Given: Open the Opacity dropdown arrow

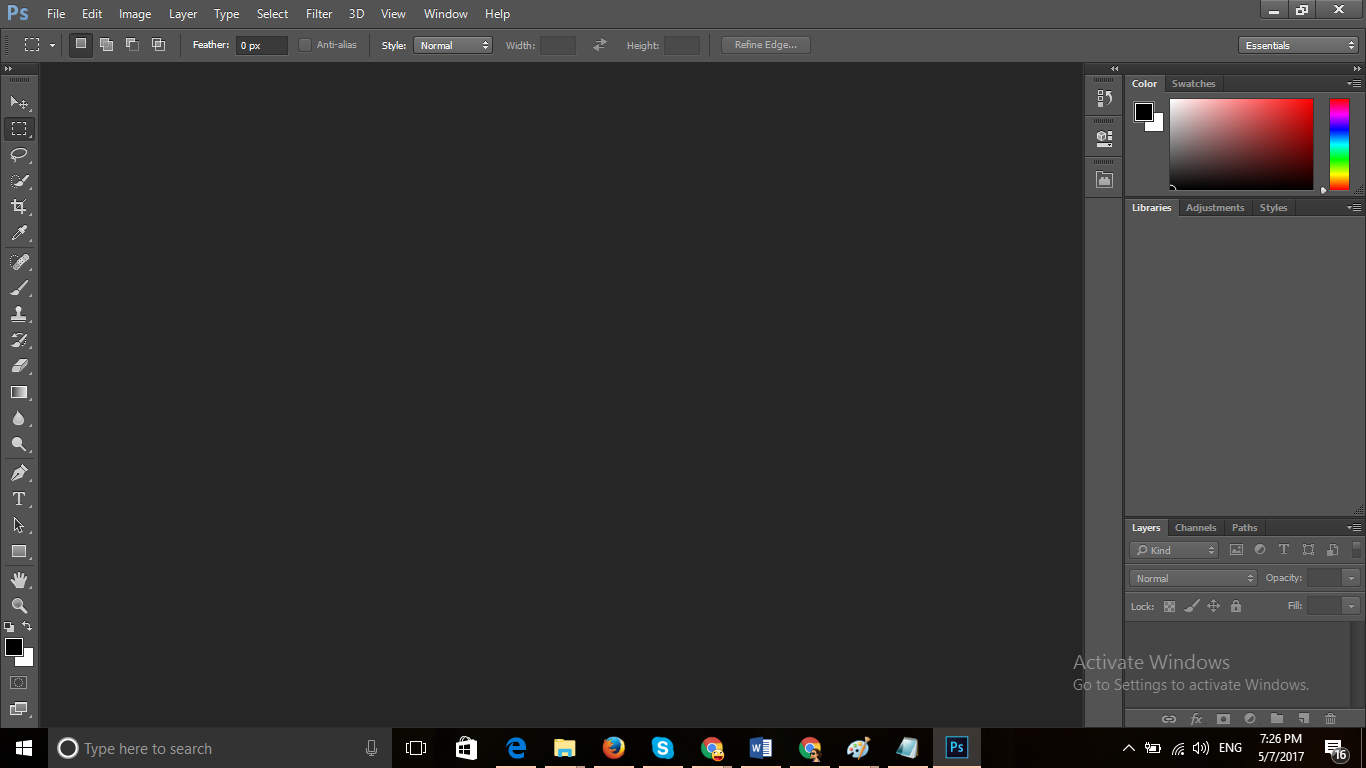Looking at the screenshot, I should 1352,578.
